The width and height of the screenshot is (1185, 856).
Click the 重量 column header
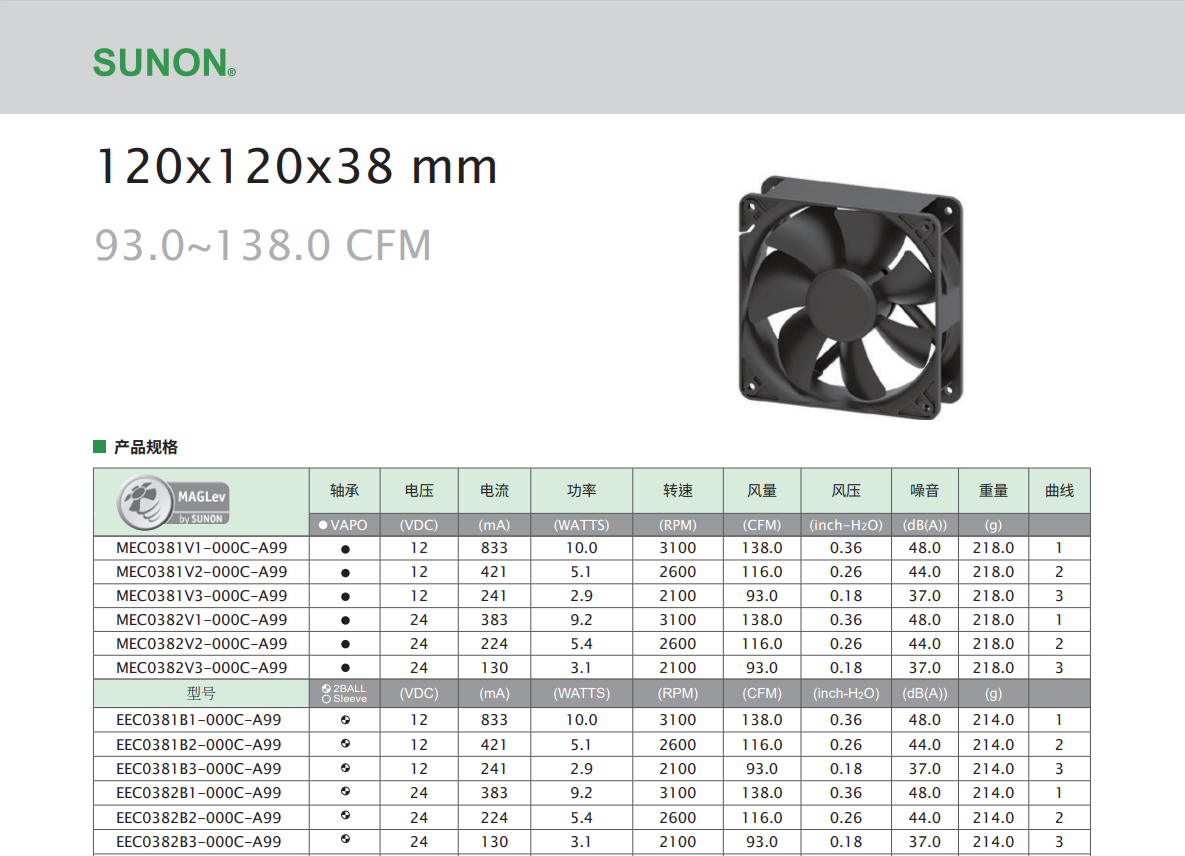click(x=993, y=491)
